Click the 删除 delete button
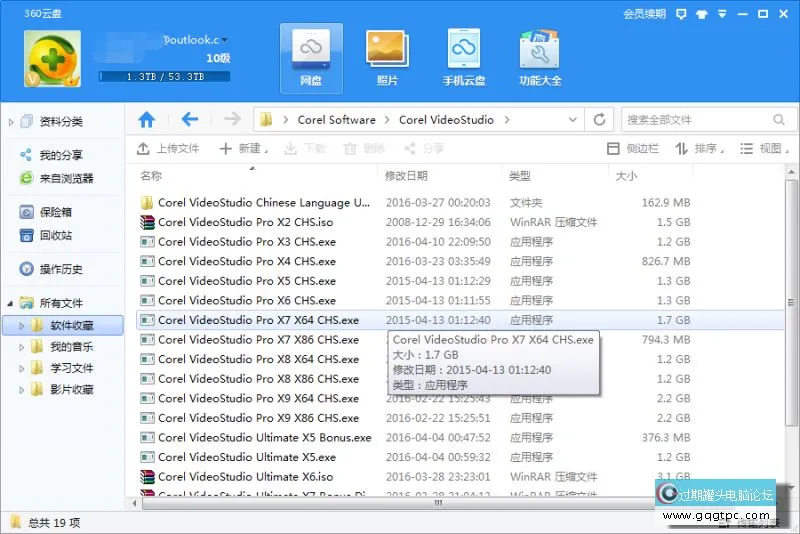Screen dimensions: 800x534 tap(364, 148)
